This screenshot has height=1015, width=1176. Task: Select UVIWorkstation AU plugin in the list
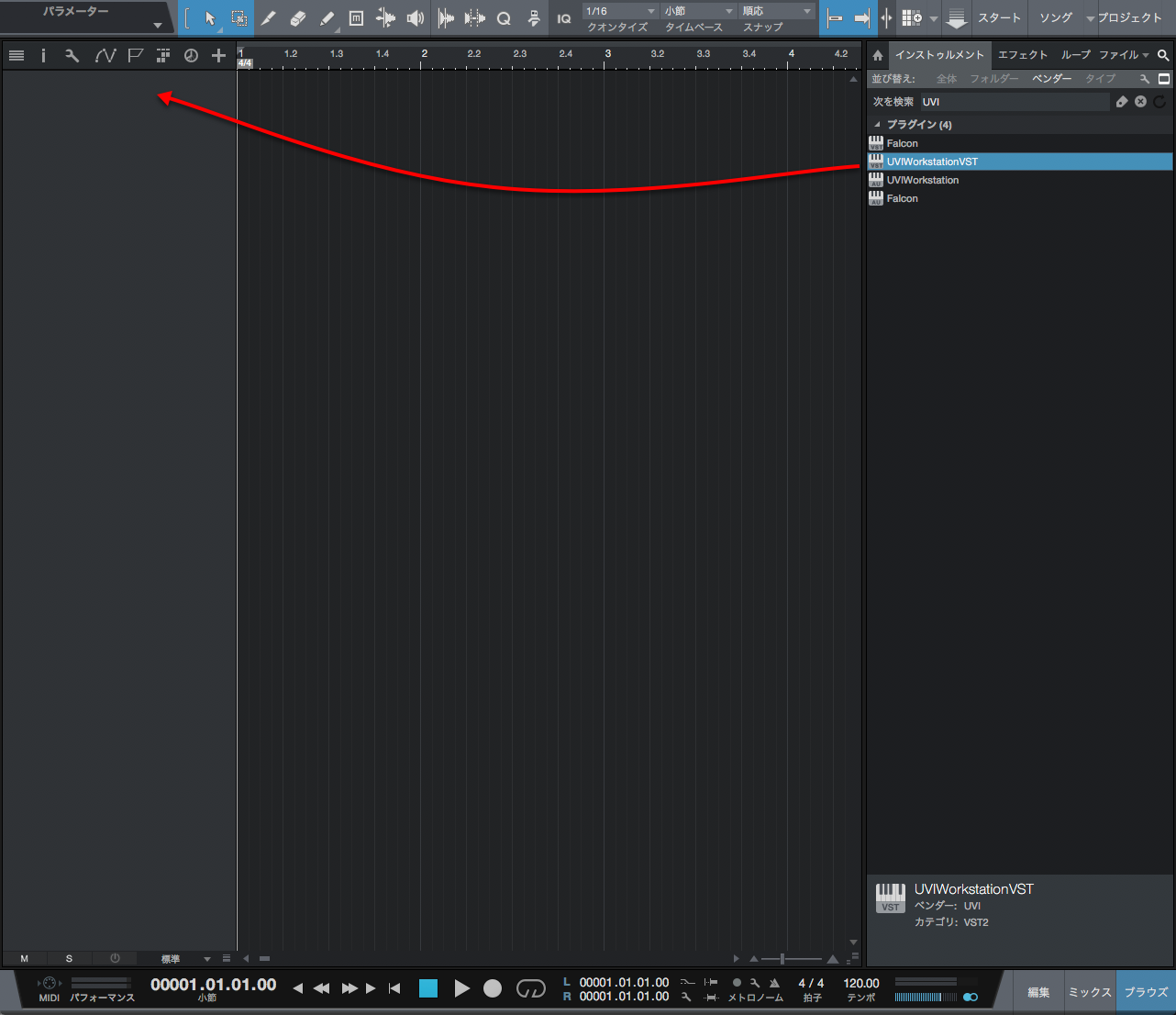(1020, 180)
